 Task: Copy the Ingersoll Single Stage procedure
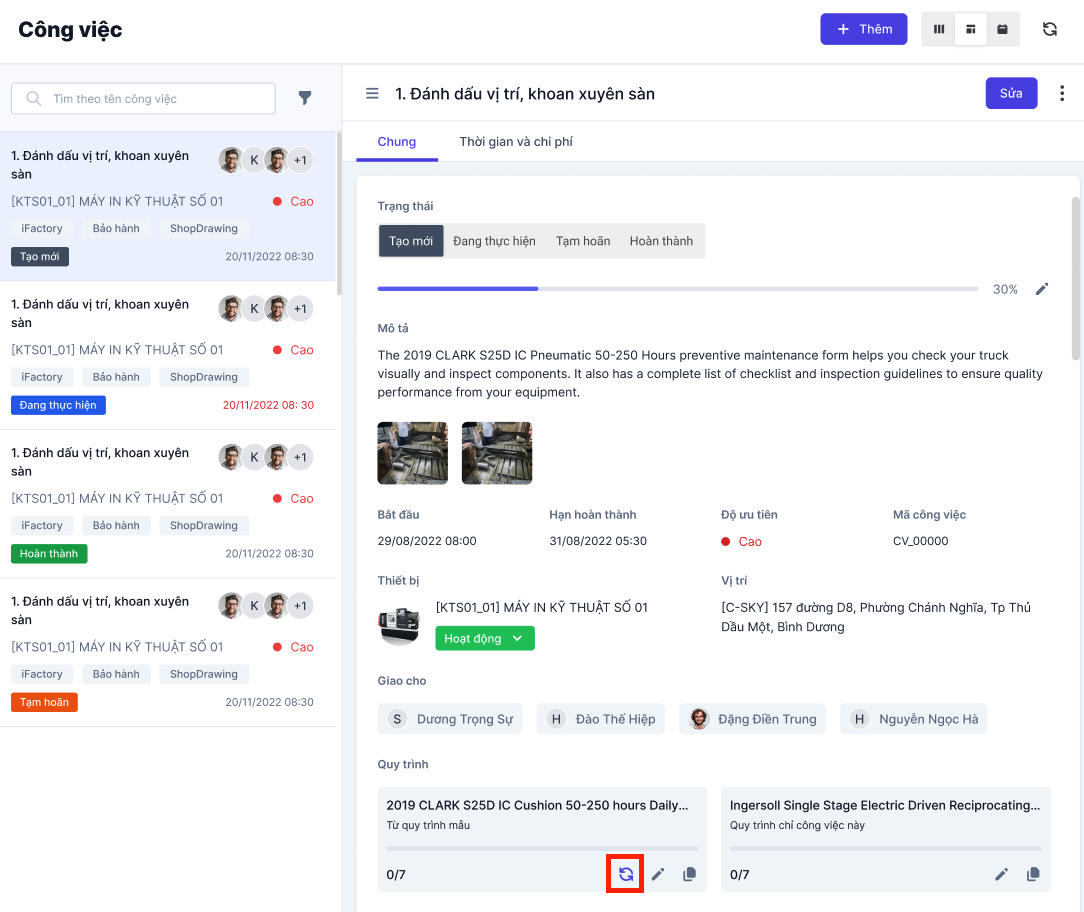(x=1033, y=874)
